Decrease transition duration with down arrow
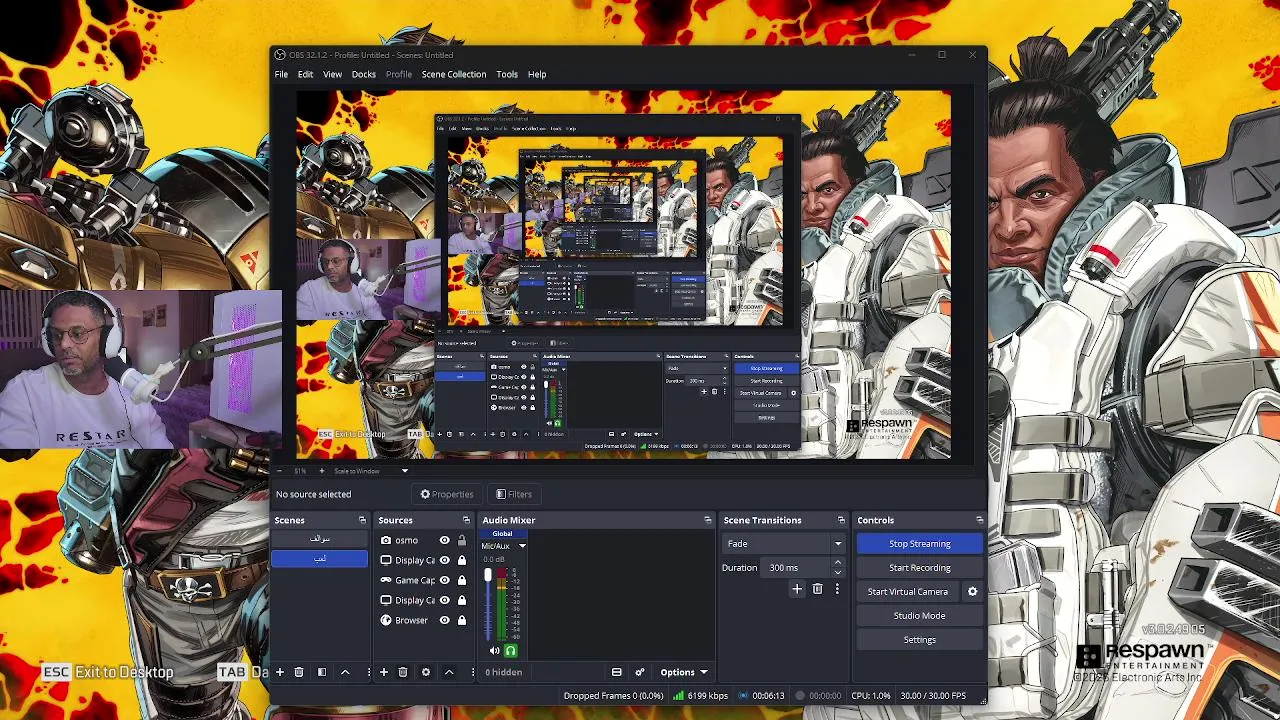This screenshot has height=720, width=1280. coord(838,572)
